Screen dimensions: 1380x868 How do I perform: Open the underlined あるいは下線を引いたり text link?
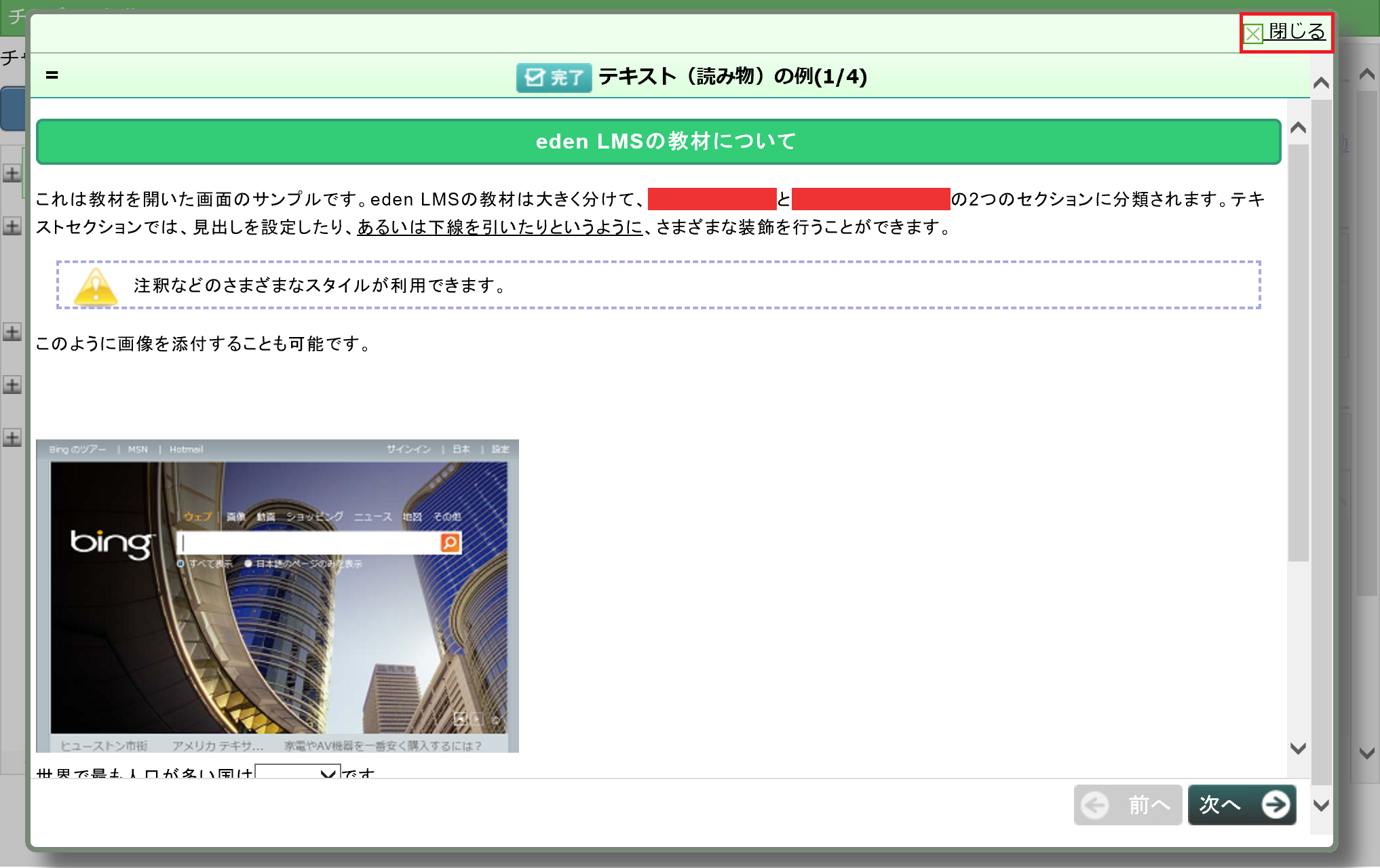point(500,226)
